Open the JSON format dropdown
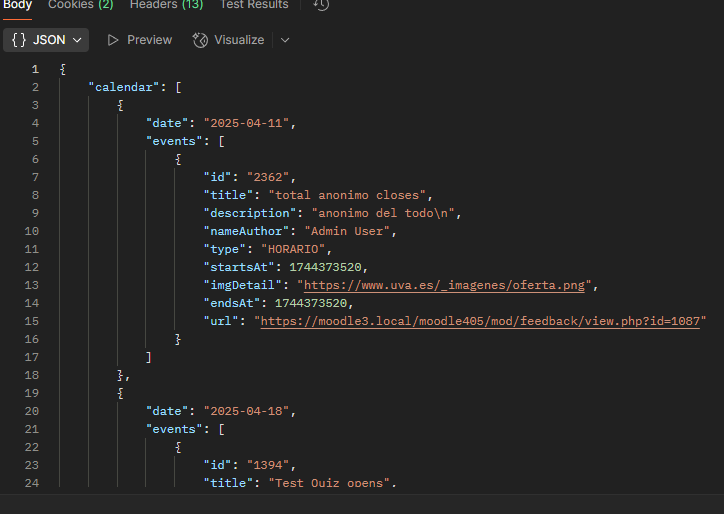The width and height of the screenshot is (724, 514). 46,40
